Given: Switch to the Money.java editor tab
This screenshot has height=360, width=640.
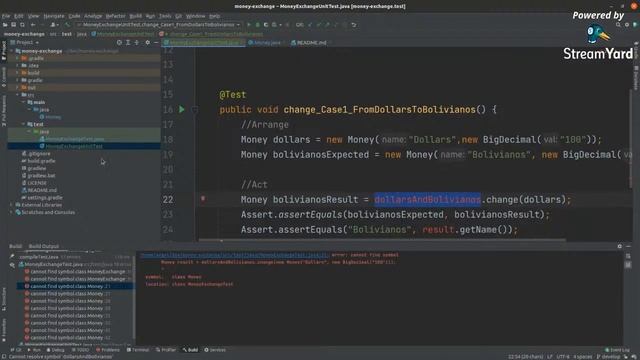Looking at the screenshot, I should click(264, 42).
